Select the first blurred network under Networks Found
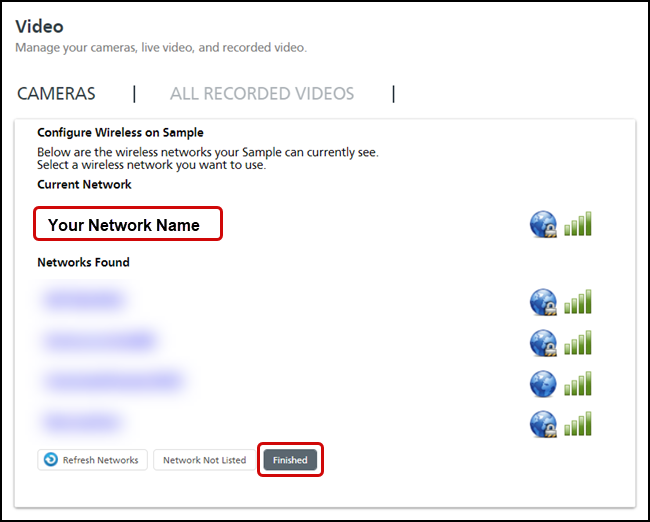650x522 pixels. [x=83, y=299]
